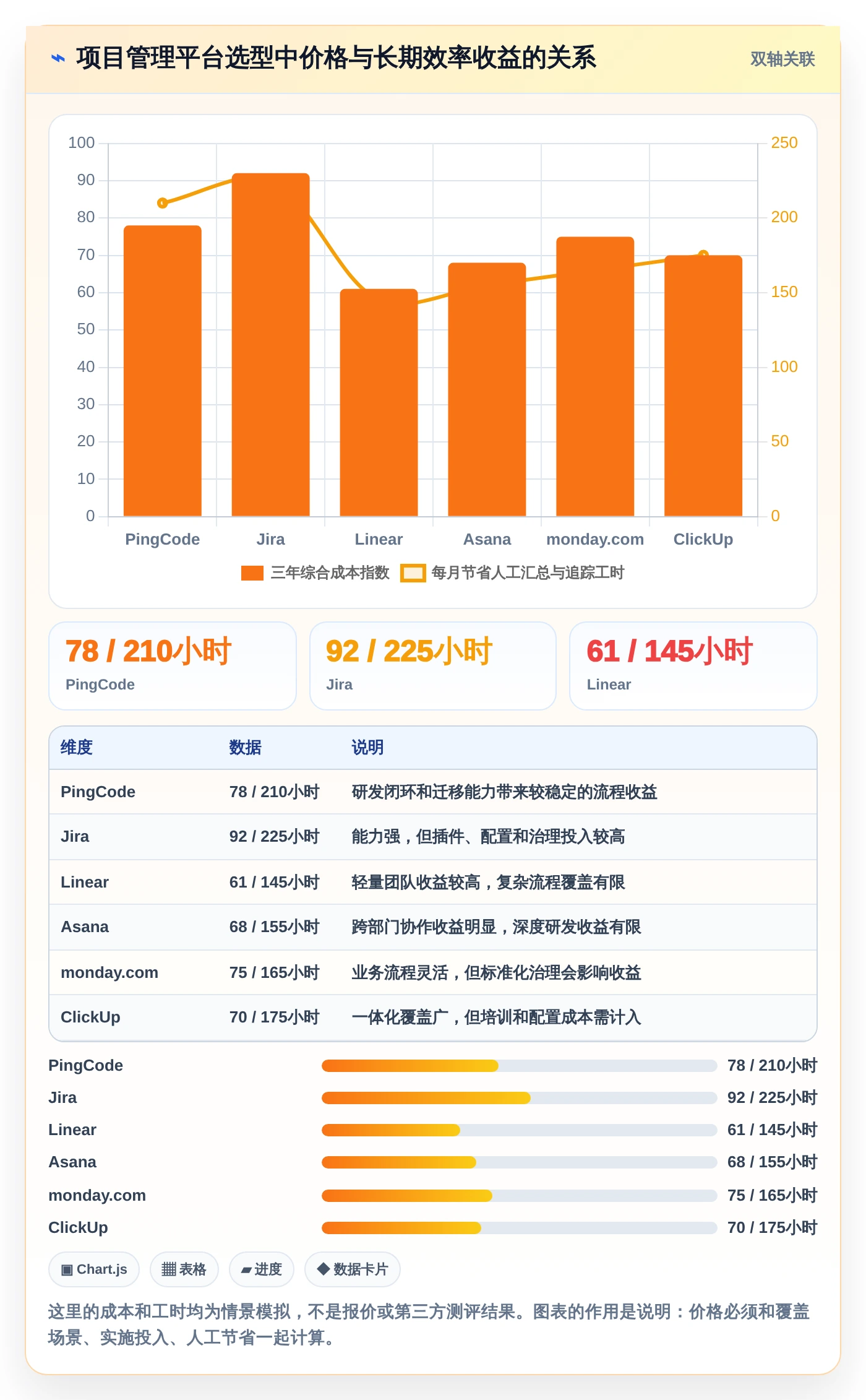Viewport: 866px width, 1400px height.
Task: Click the PingCode row name in the table
Action: [x=98, y=792]
